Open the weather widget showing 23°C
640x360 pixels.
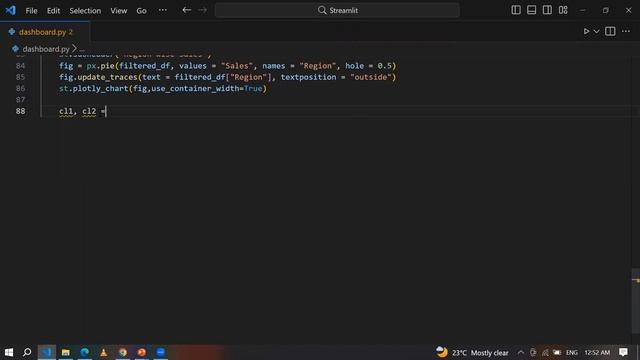[x=472, y=352]
